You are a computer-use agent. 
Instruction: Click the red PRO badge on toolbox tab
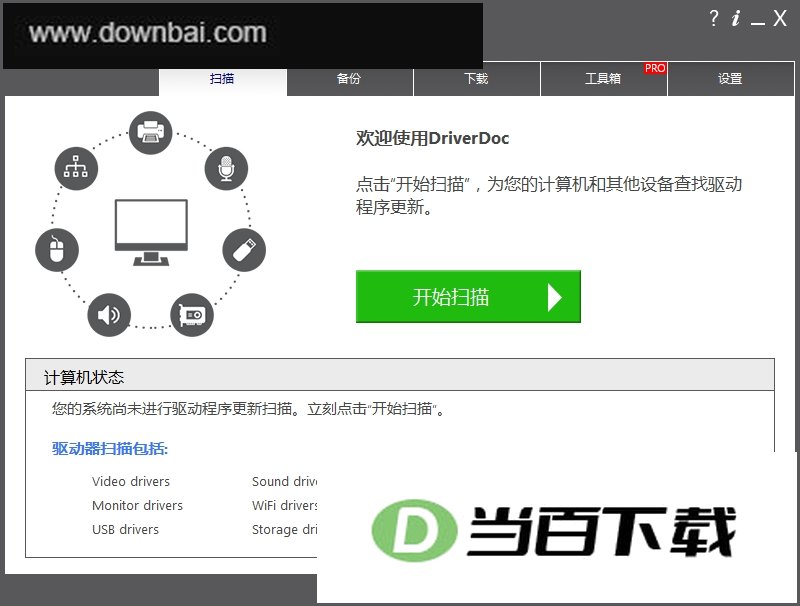click(655, 68)
